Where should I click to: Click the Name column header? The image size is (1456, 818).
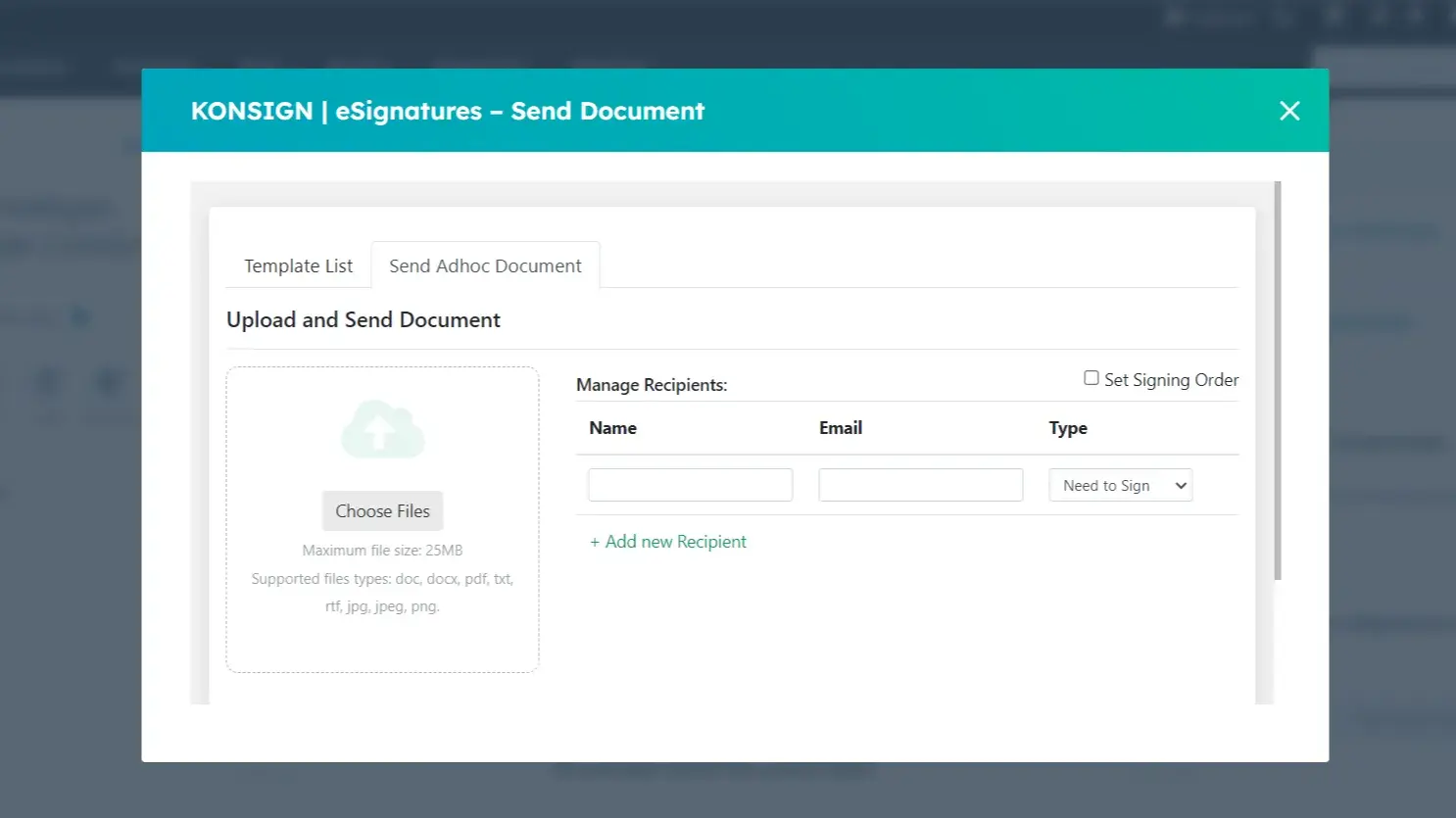point(612,428)
